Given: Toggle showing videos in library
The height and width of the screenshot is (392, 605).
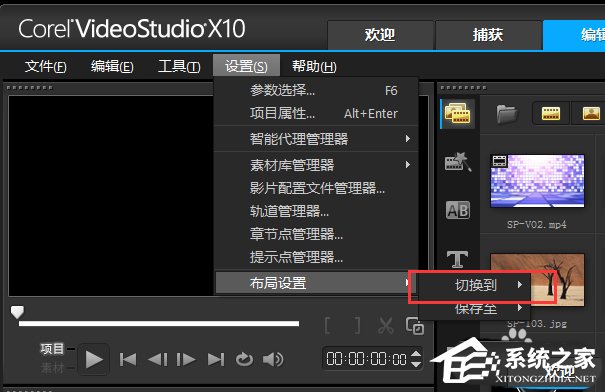Looking at the screenshot, I should (551, 113).
